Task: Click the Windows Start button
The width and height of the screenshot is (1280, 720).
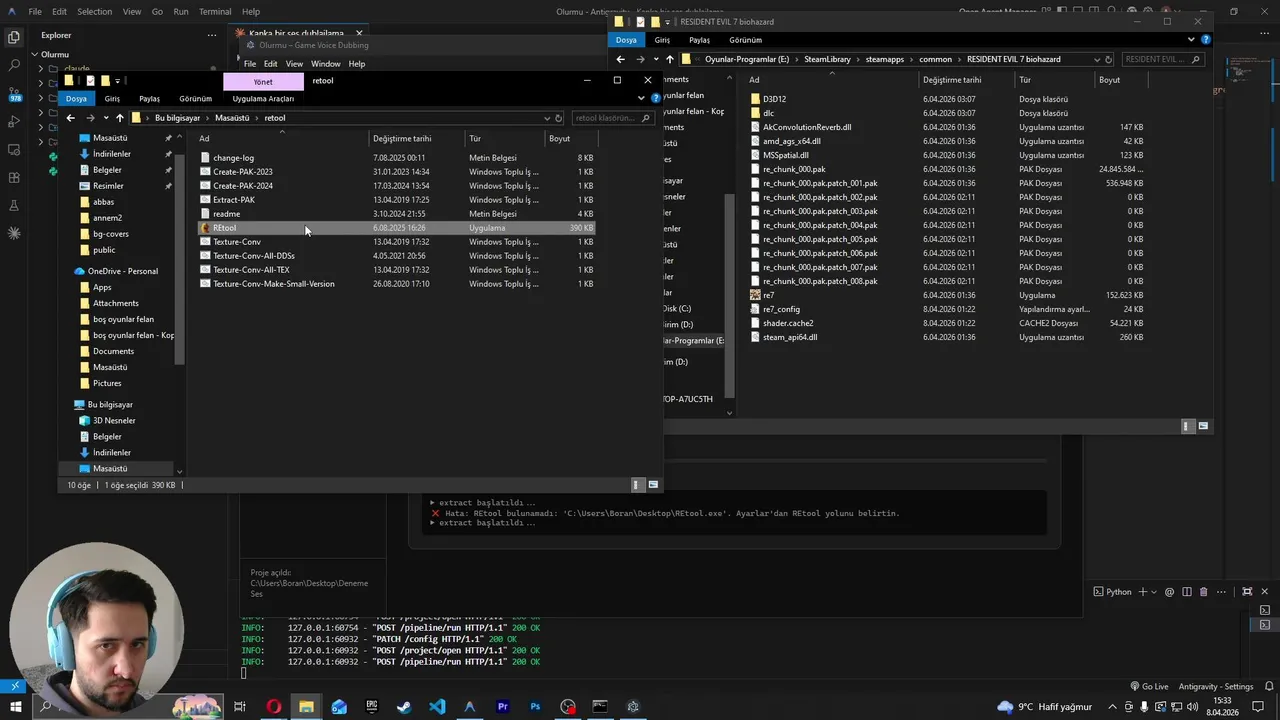Action: (x=16, y=706)
